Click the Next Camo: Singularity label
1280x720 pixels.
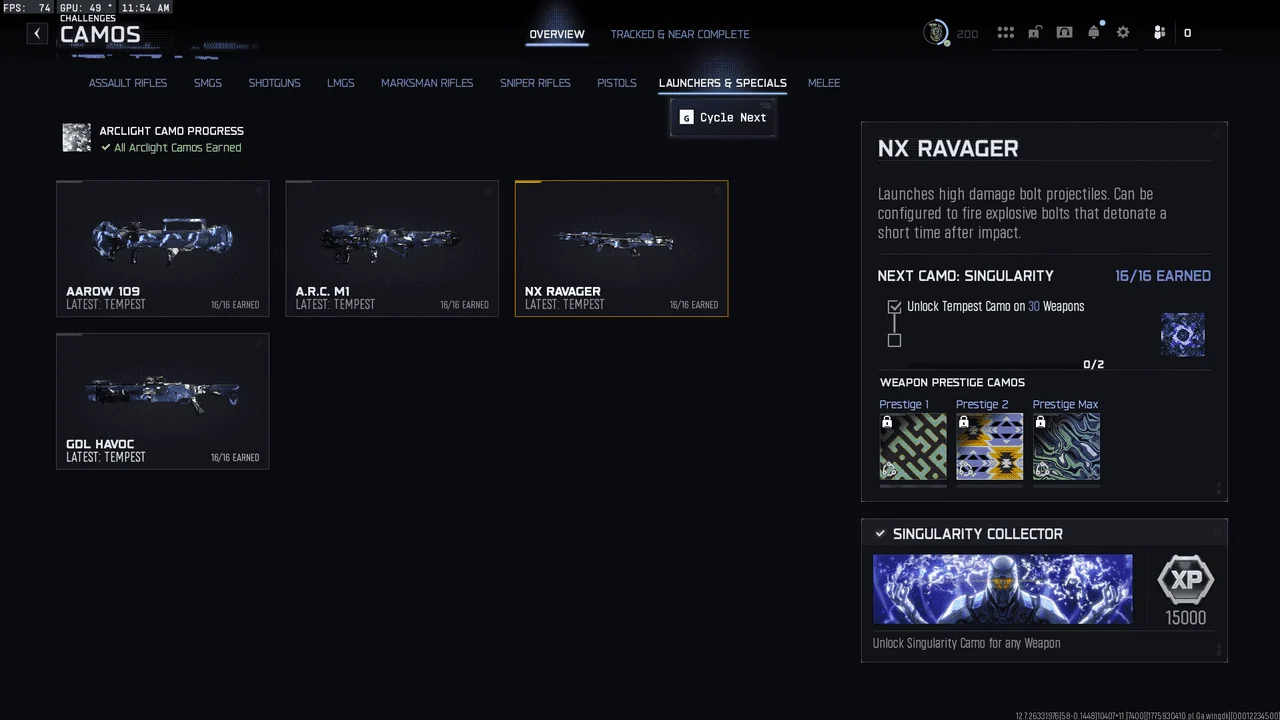[966, 276]
